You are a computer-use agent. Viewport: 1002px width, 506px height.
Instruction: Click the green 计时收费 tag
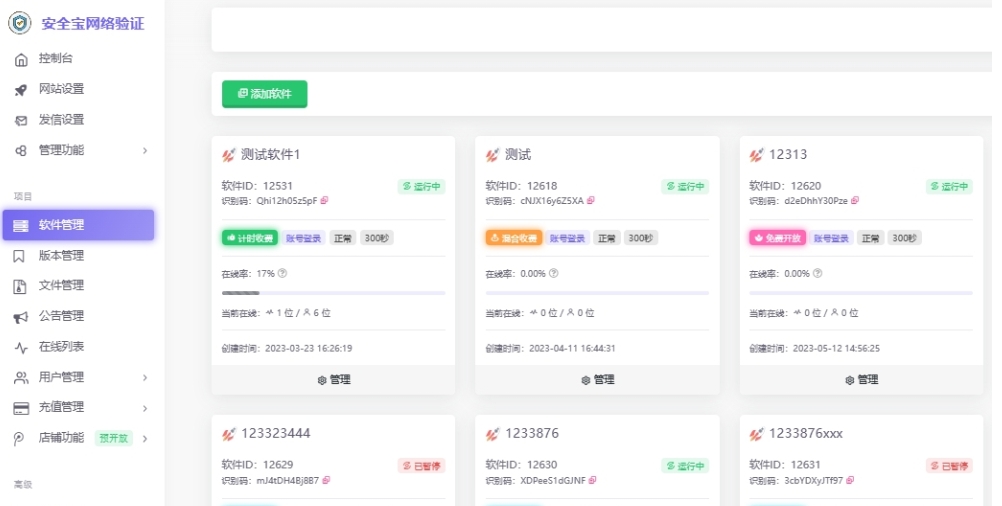[250, 238]
